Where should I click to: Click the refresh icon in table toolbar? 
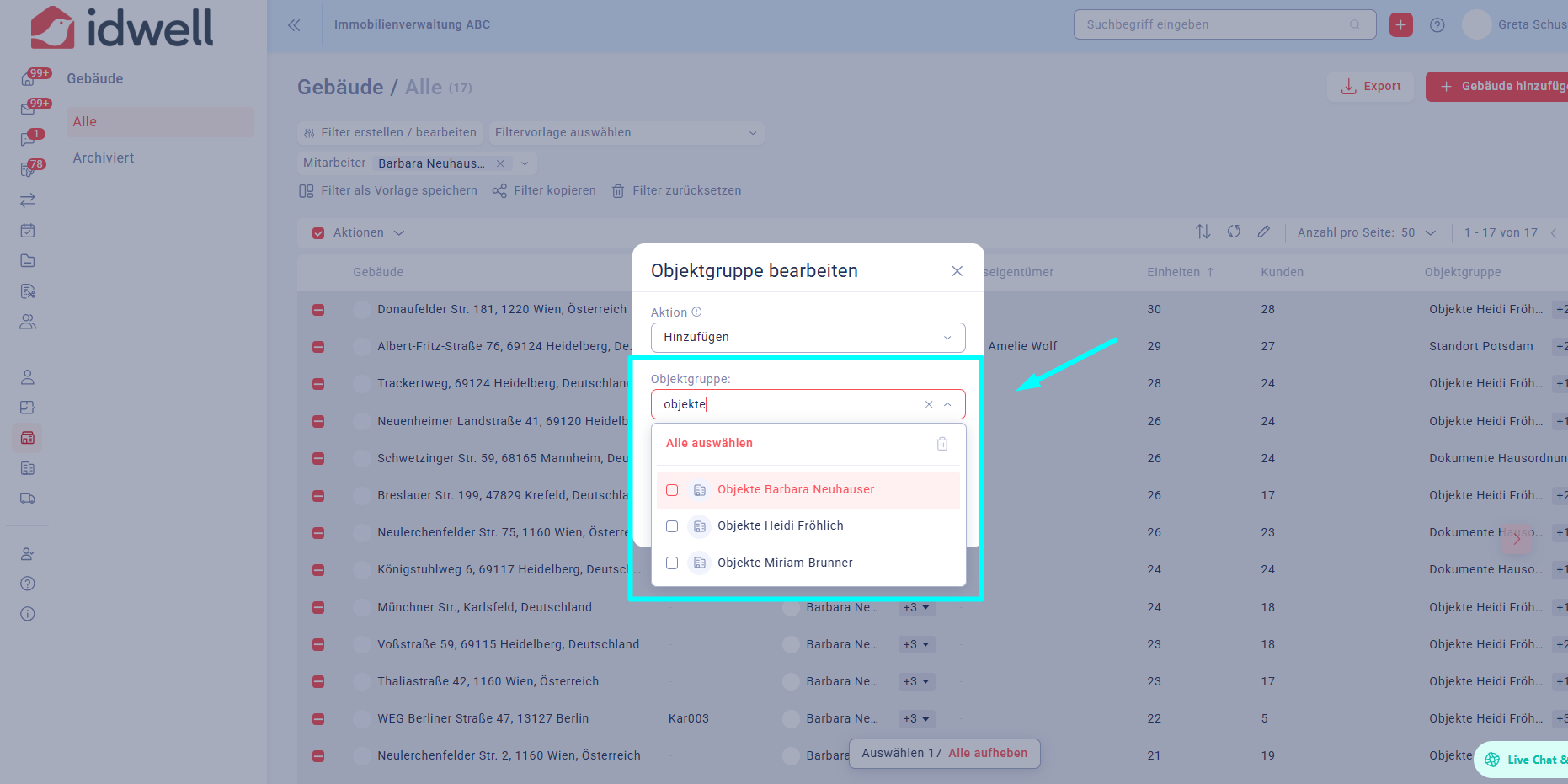tap(1234, 232)
